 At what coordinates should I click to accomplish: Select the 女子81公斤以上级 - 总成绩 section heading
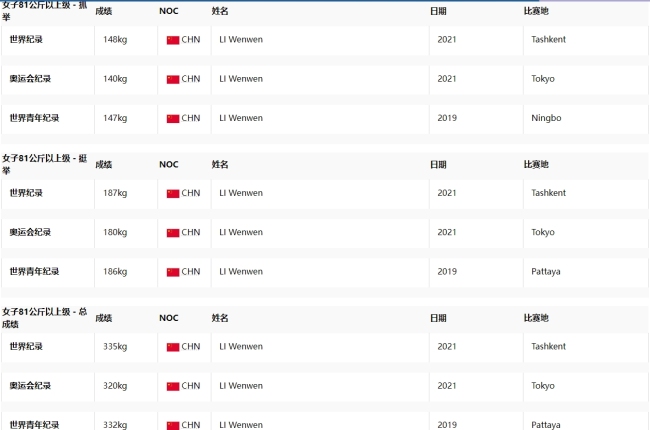tap(44, 318)
